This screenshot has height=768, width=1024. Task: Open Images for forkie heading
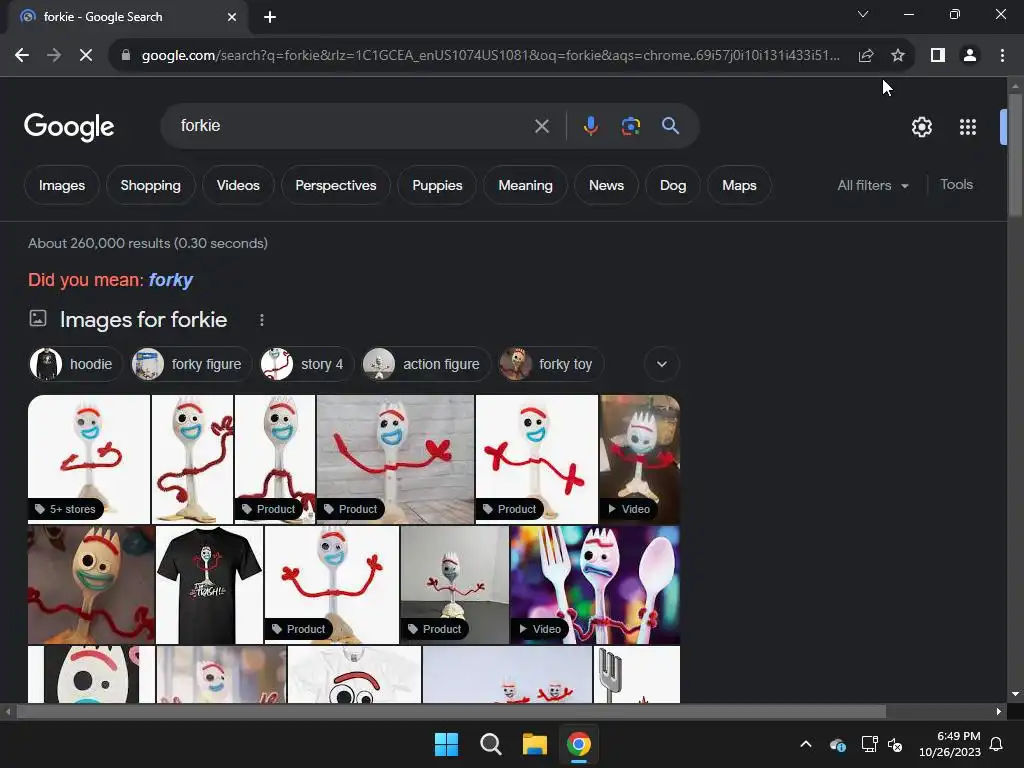click(x=144, y=319)
